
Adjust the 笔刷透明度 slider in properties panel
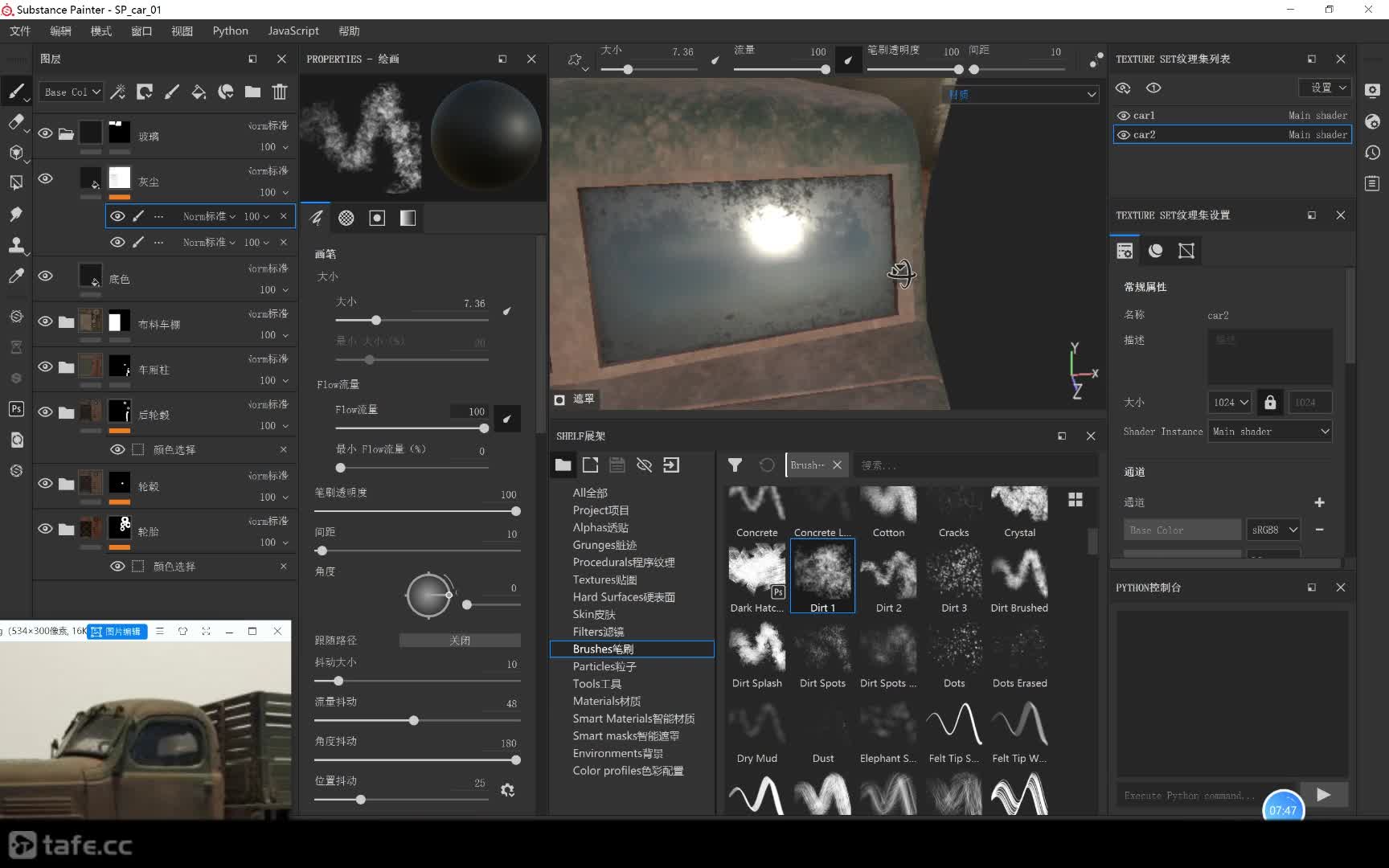tap(417, 511)
